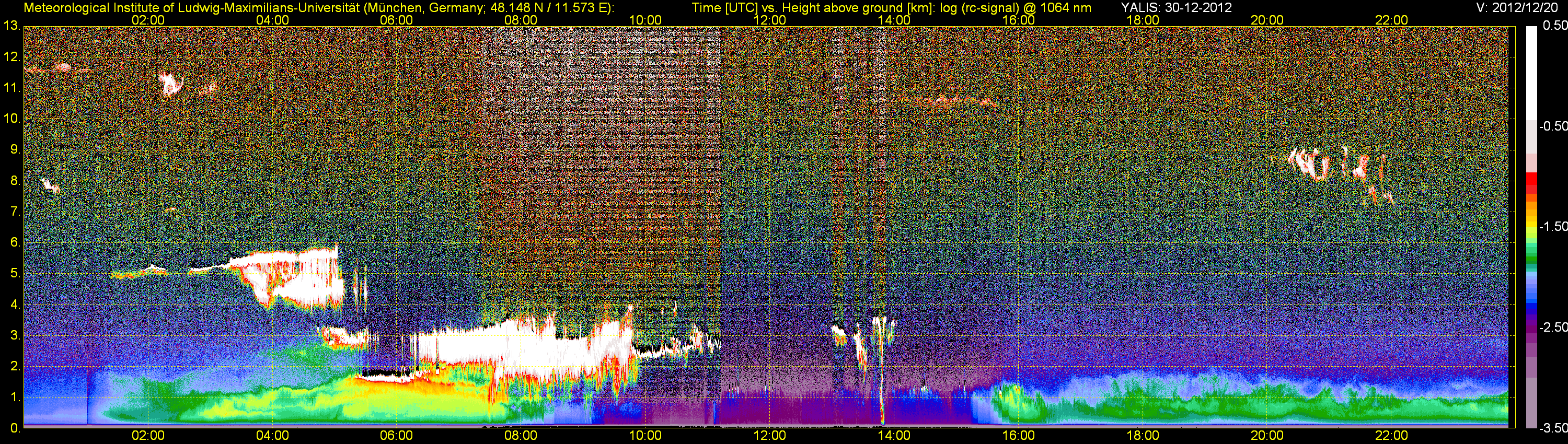1568x444 pixels.
Task: Click the 5. km height axis label
Action: point(15,274)
